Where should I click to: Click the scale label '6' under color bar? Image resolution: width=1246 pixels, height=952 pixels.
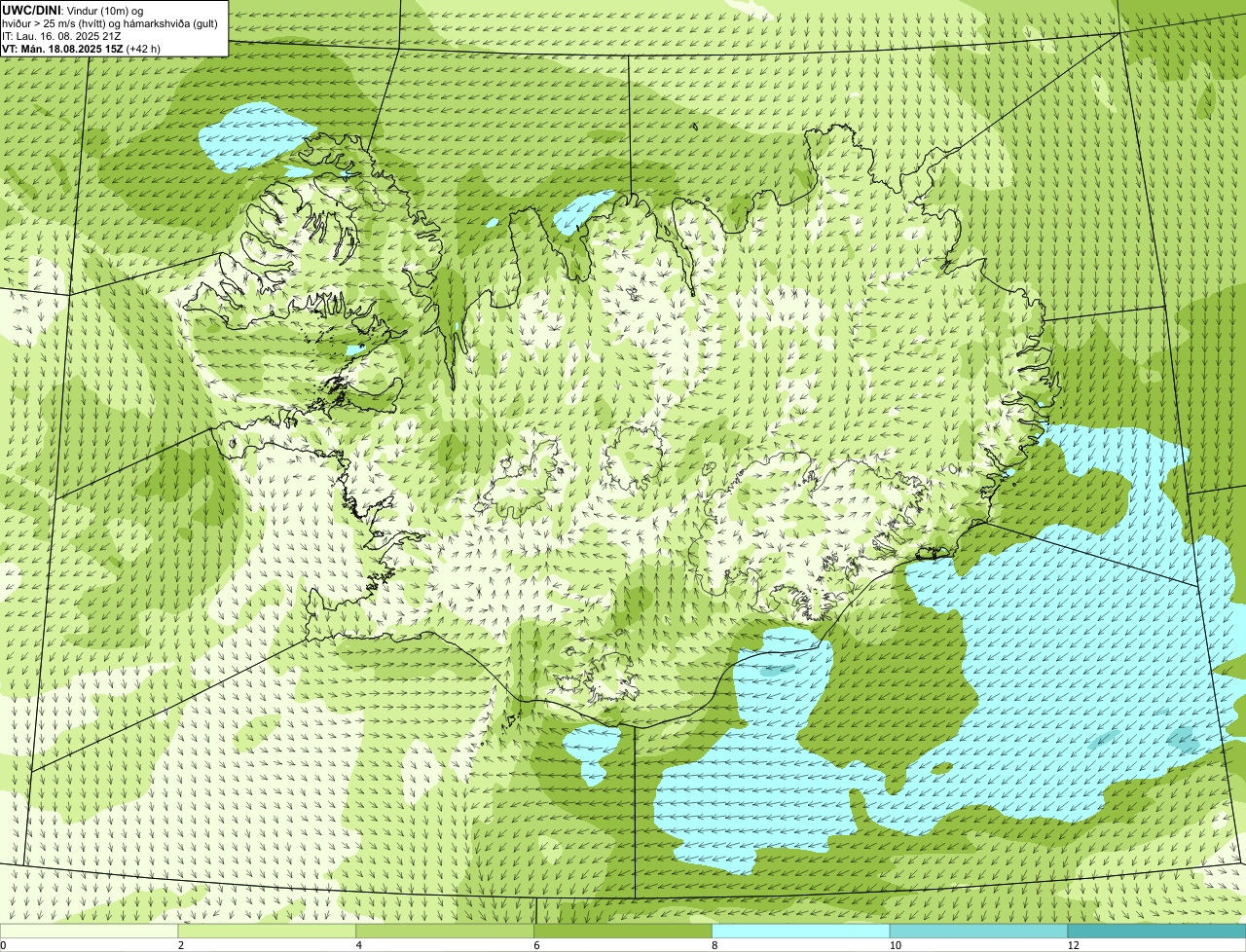point(537,945)
